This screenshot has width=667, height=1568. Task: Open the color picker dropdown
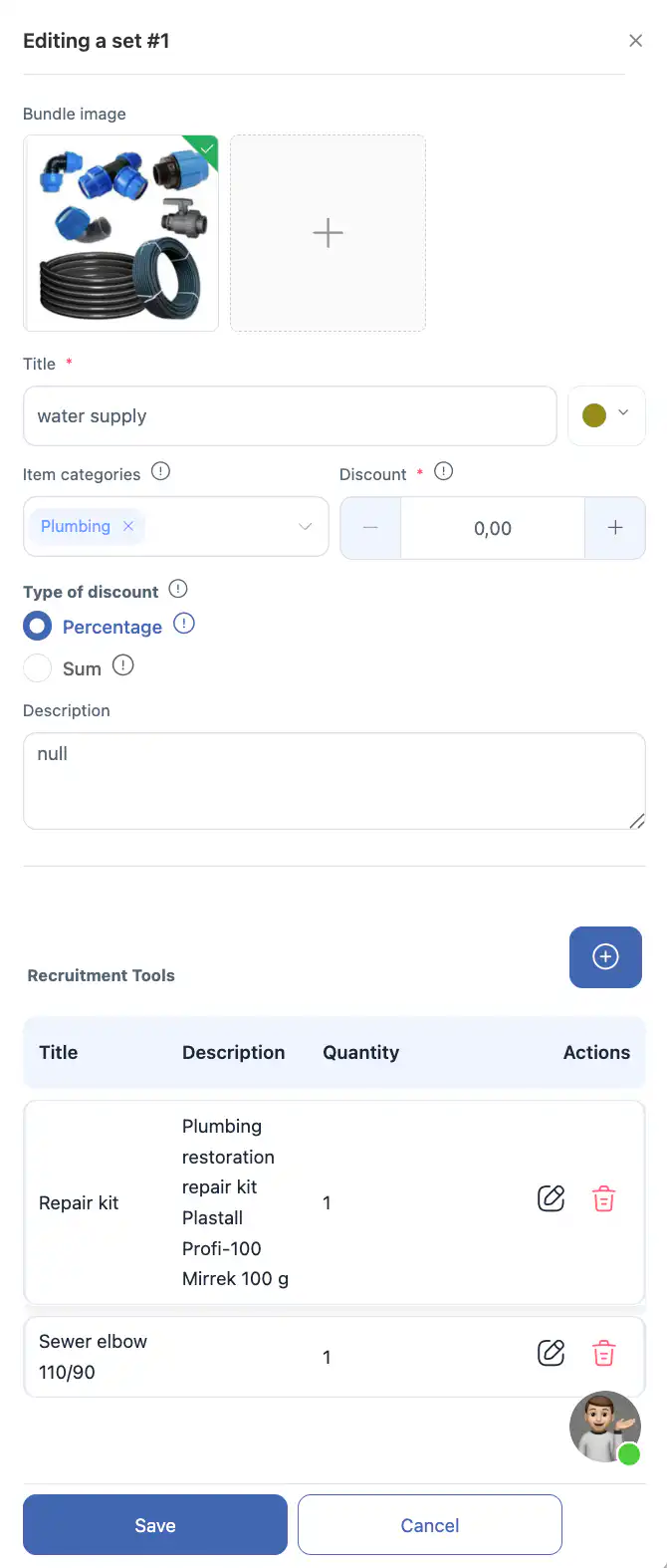606,415
